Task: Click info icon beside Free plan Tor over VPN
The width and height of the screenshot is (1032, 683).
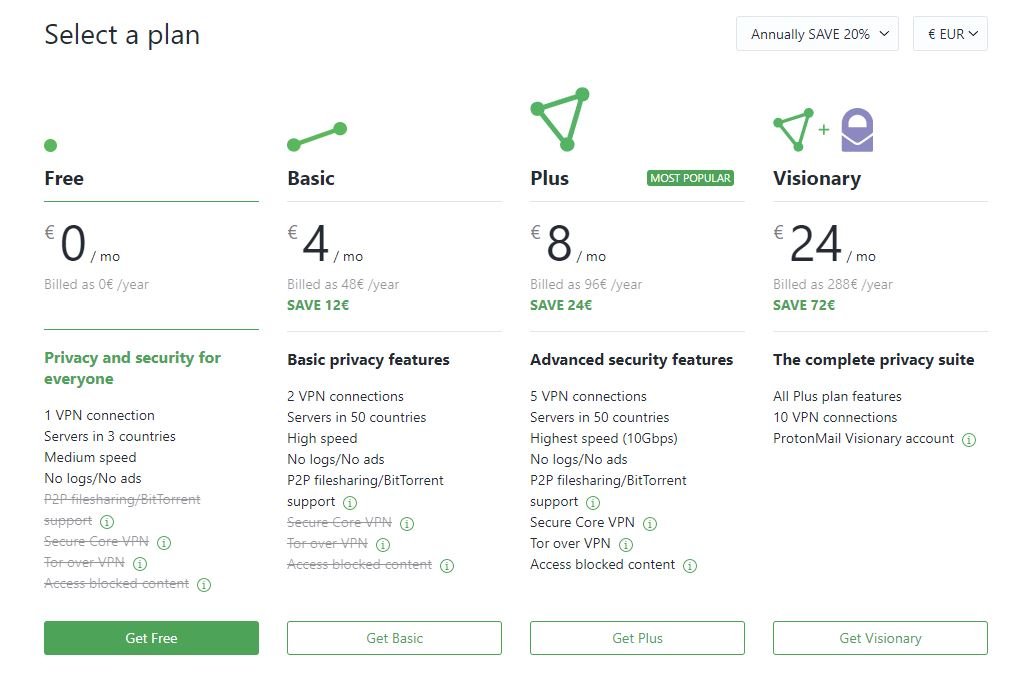Action: coord(140,563)
